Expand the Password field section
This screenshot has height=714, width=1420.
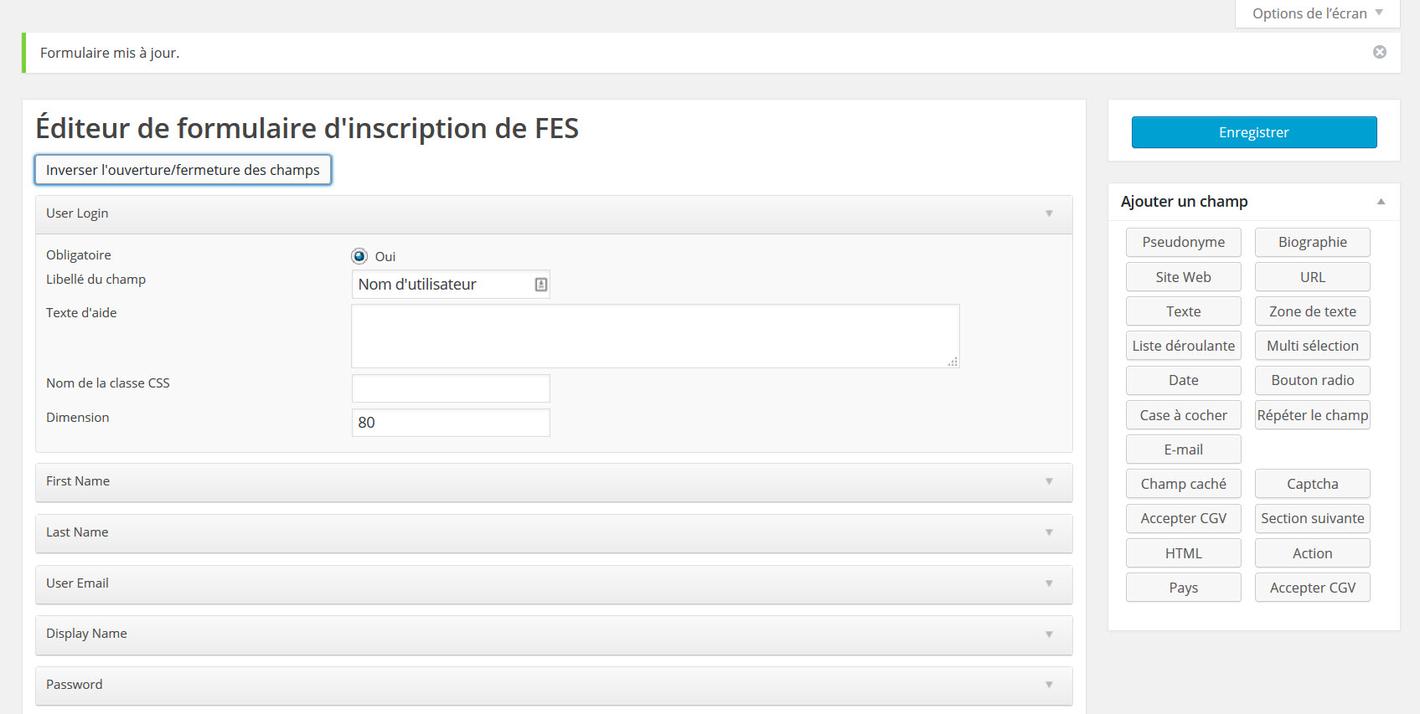point(1049,685)
